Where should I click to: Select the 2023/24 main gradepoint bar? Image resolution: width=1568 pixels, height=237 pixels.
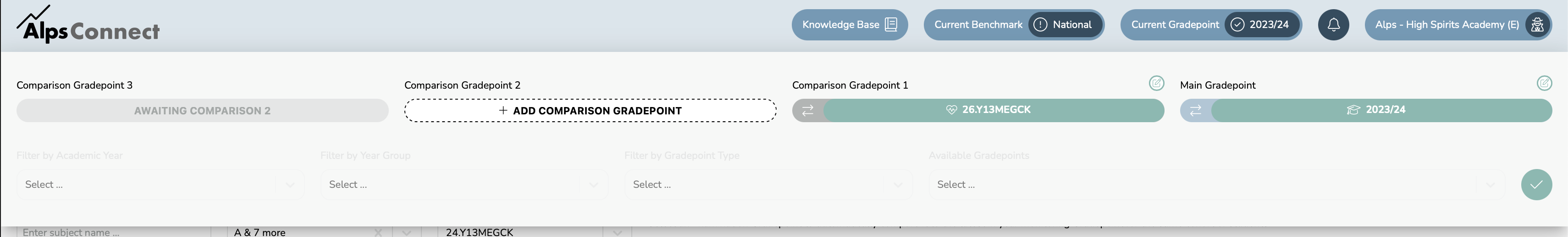tap(1381, 110)
